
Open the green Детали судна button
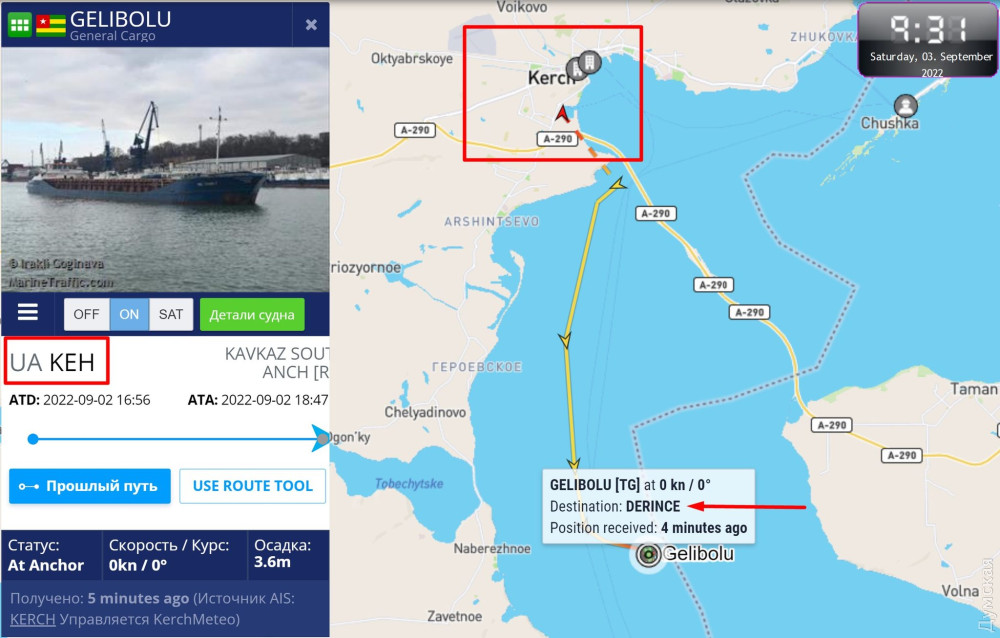(252, 315)
